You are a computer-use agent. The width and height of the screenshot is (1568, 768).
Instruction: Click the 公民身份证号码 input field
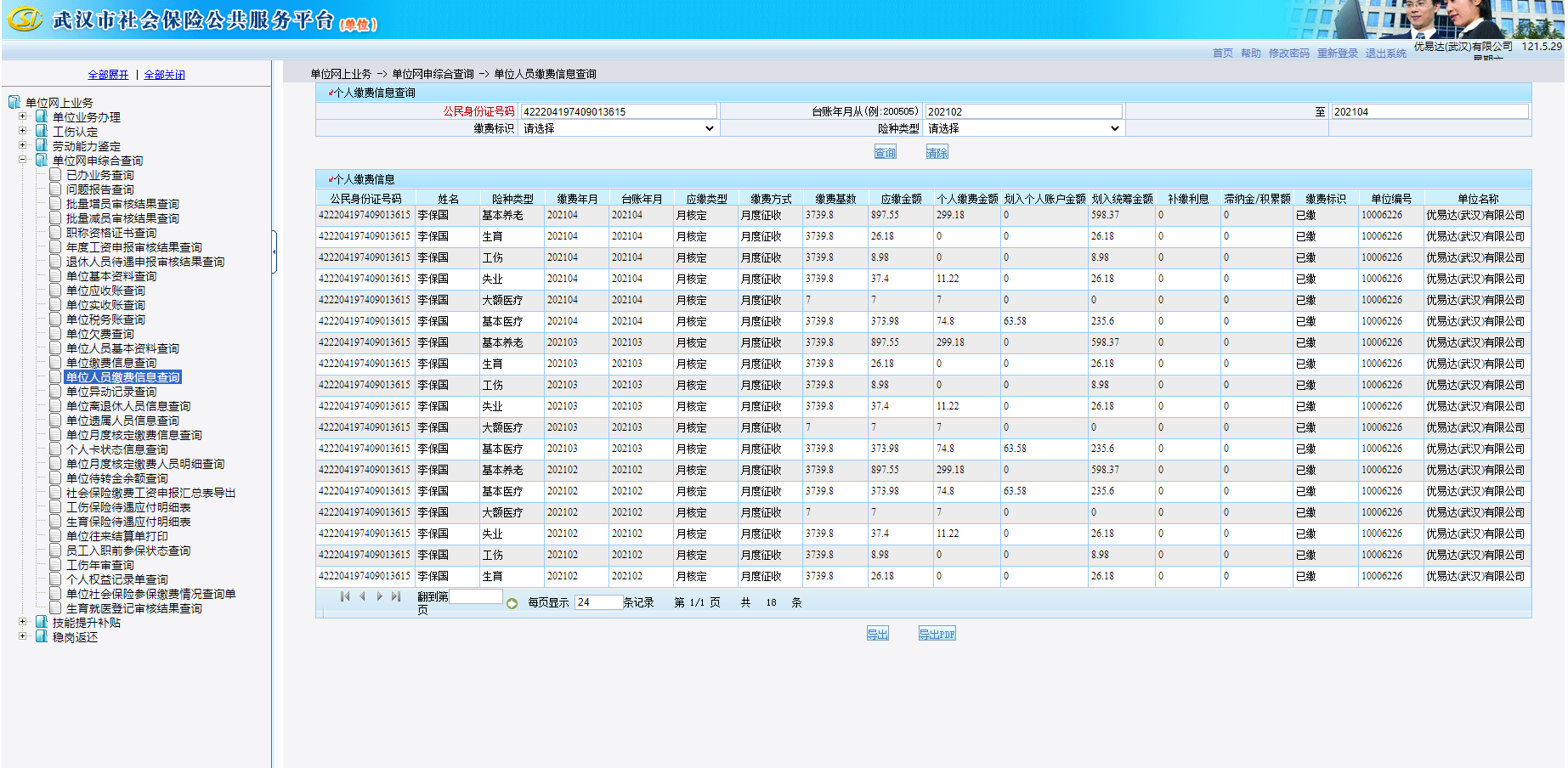[x=619, y=111]
